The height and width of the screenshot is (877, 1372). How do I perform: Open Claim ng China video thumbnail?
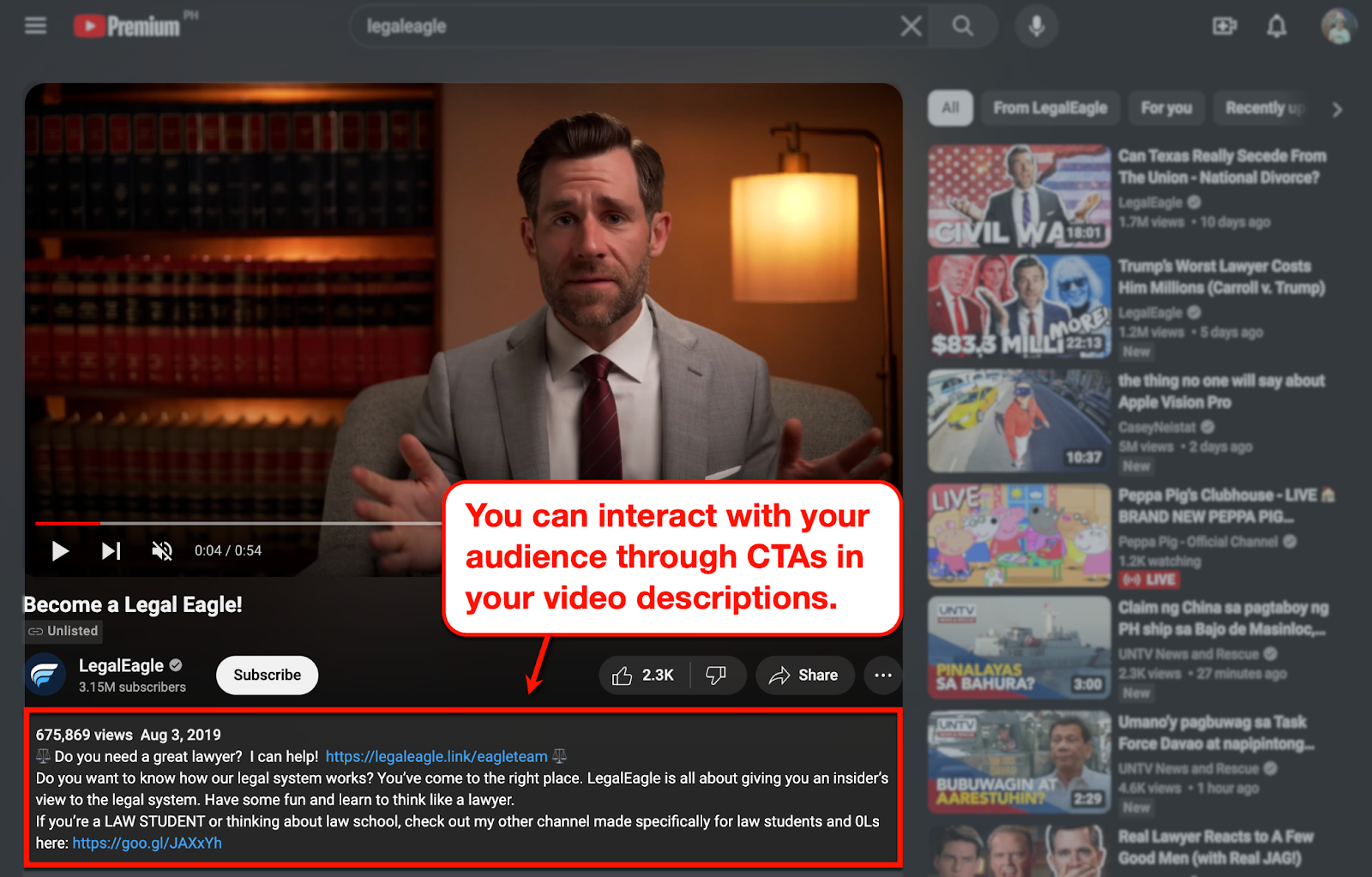(x=1020, y=648)
